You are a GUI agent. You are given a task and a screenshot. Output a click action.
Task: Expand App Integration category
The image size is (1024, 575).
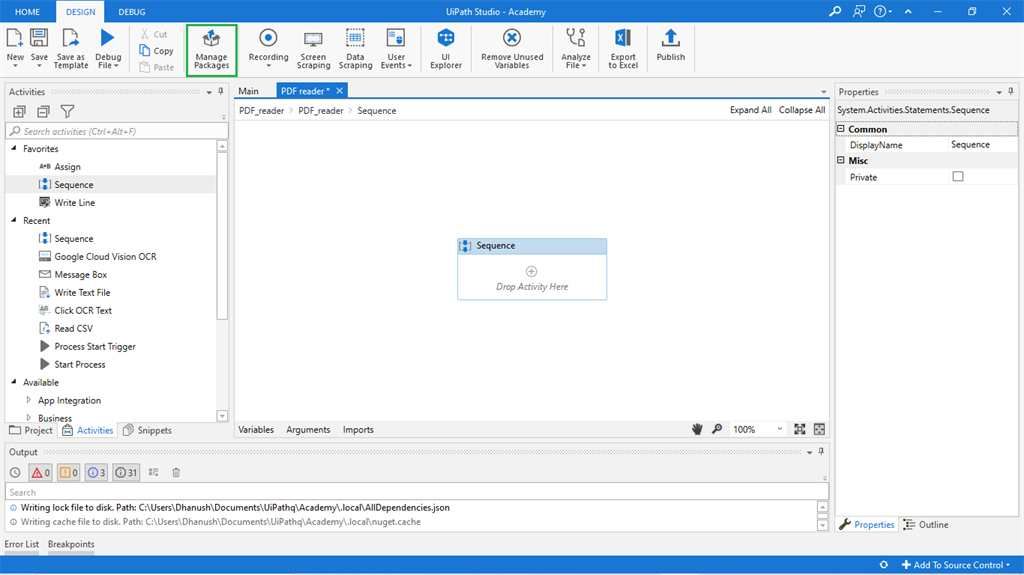pos(28,400)
